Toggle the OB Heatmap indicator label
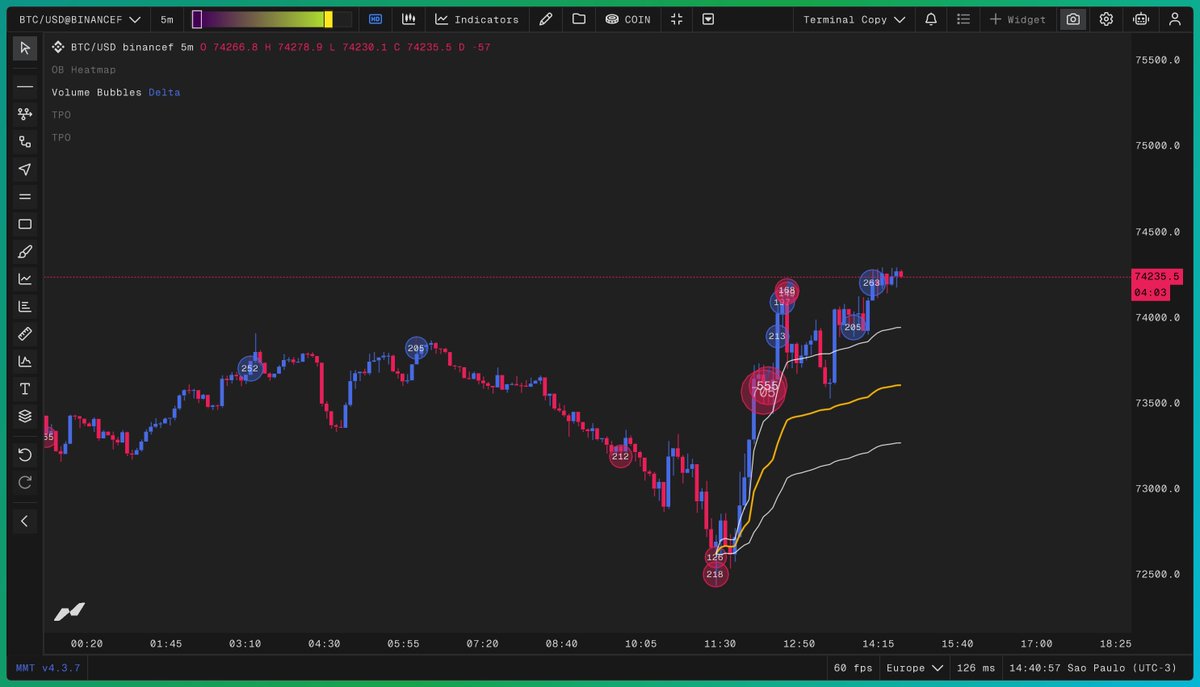This screenshot has width=1200, height=687. point(84,70)
